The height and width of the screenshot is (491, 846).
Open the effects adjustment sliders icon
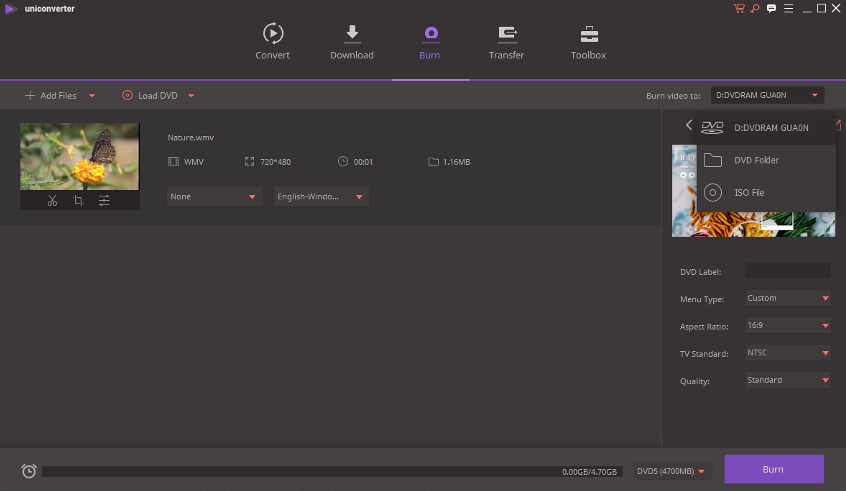coord(104,201)
